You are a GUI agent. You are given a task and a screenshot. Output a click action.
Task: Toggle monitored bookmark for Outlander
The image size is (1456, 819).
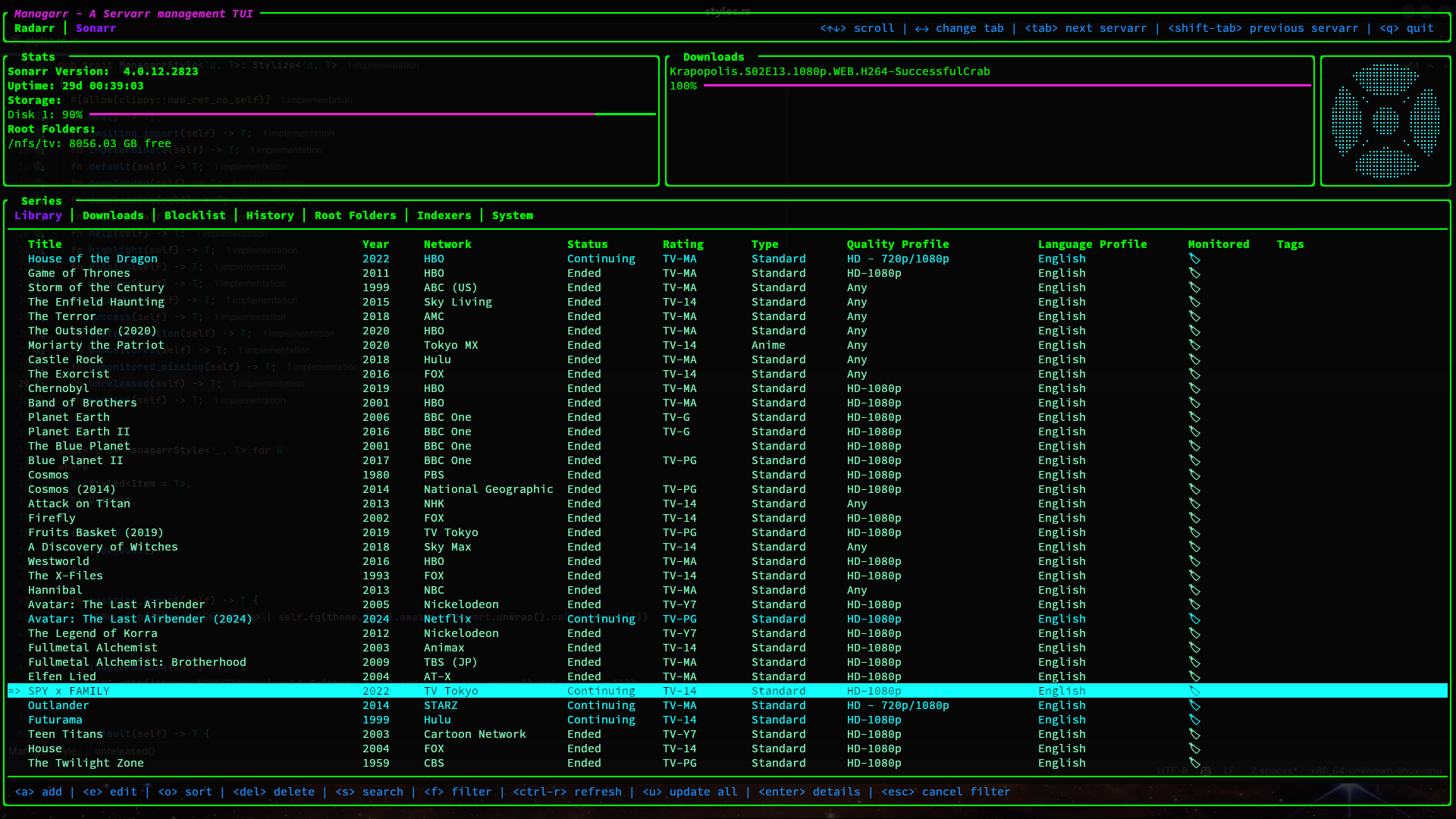click(1194, 705)
